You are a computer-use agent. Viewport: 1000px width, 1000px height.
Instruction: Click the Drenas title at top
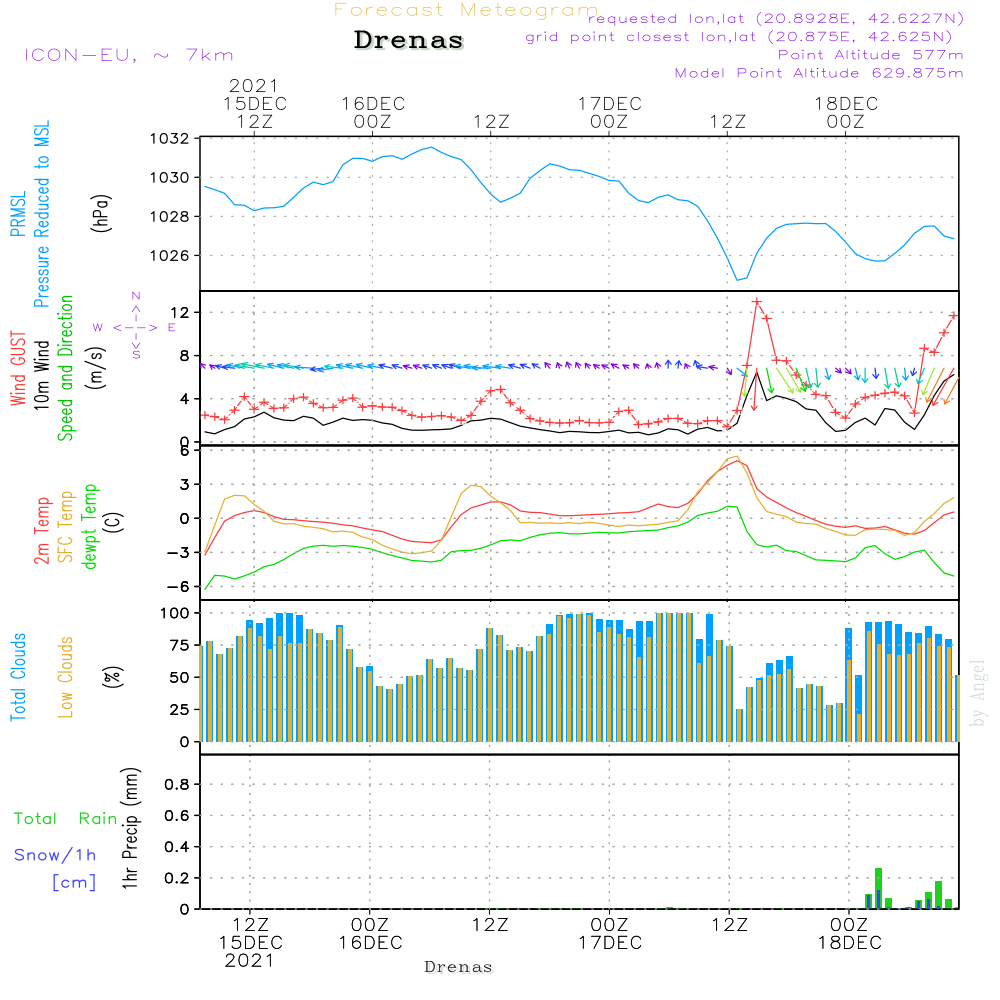(409, 40)
